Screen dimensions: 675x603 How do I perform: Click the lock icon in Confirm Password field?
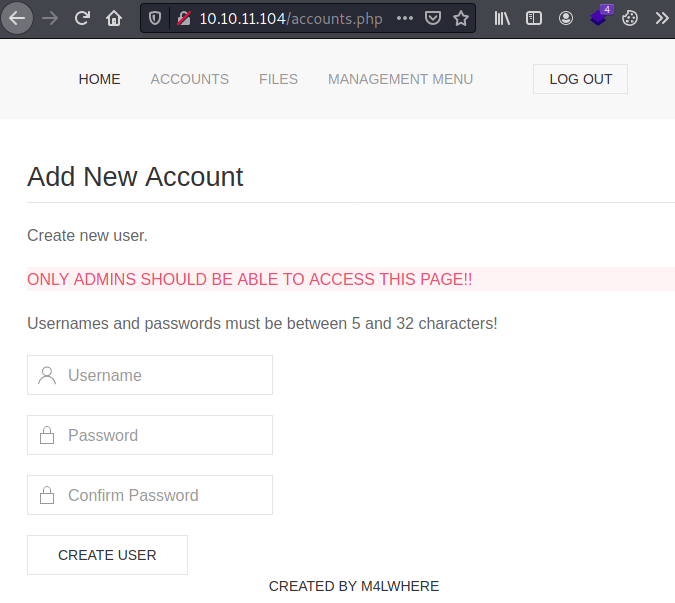[47, 495]
